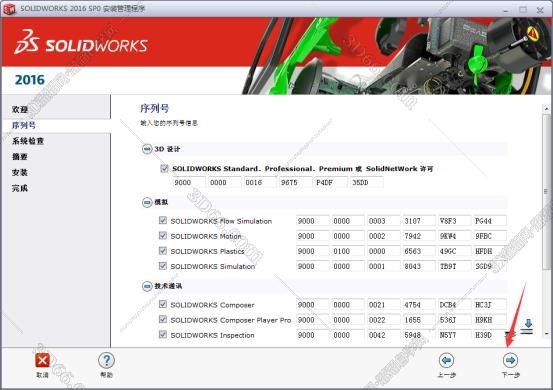
Task: Click Composer serial field containing 4754
Action: pos(419,304)
